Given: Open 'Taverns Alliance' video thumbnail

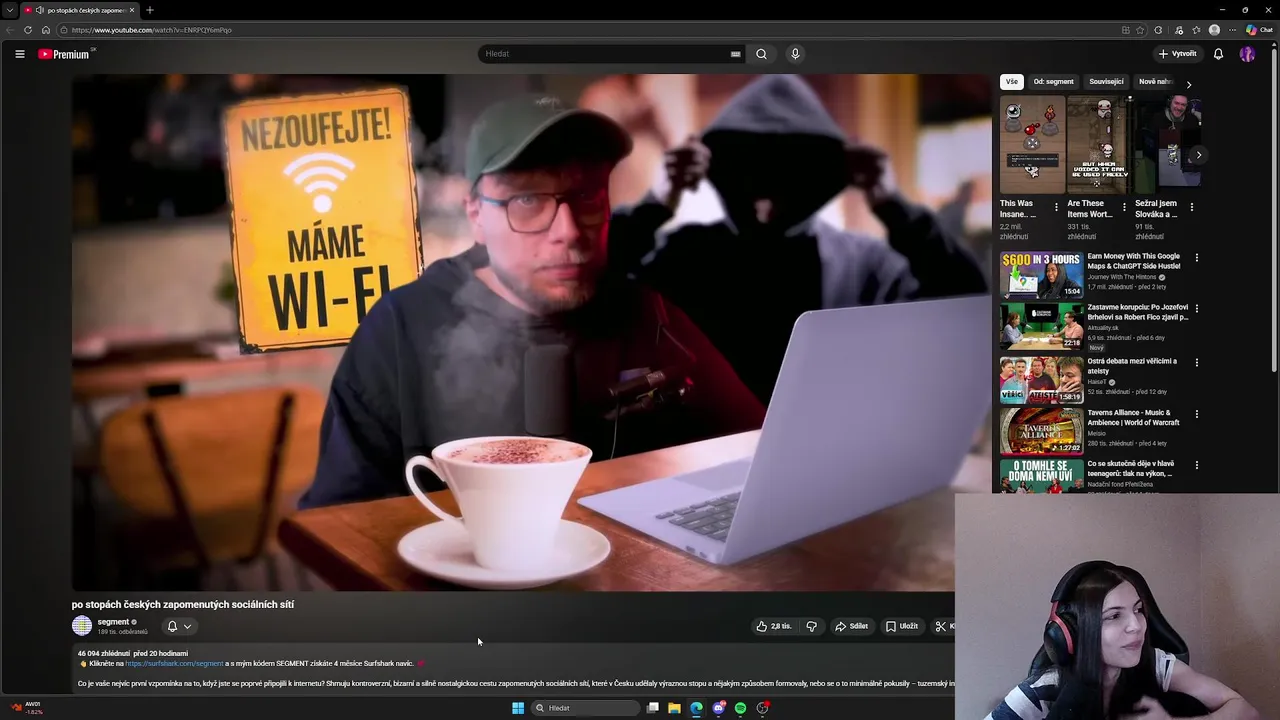Looking at the screenshot, I should click(x=1041, y=431).
